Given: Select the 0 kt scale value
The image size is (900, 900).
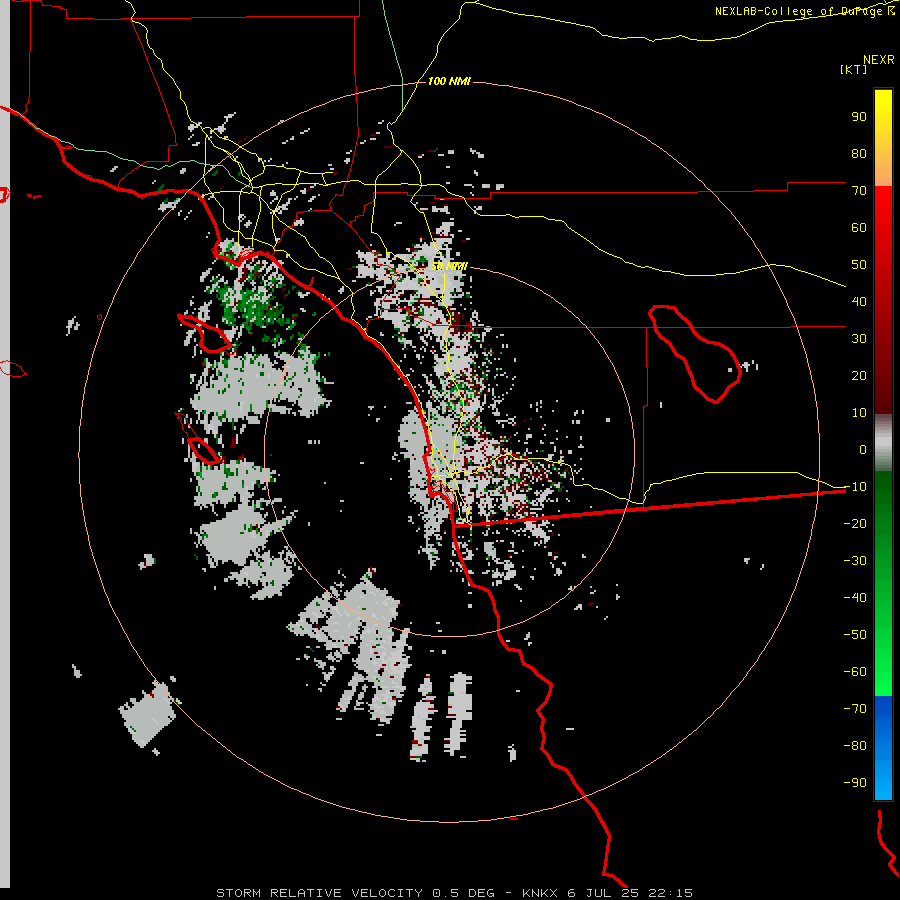Looking at the screenshot, I should [x=863, y=450].
